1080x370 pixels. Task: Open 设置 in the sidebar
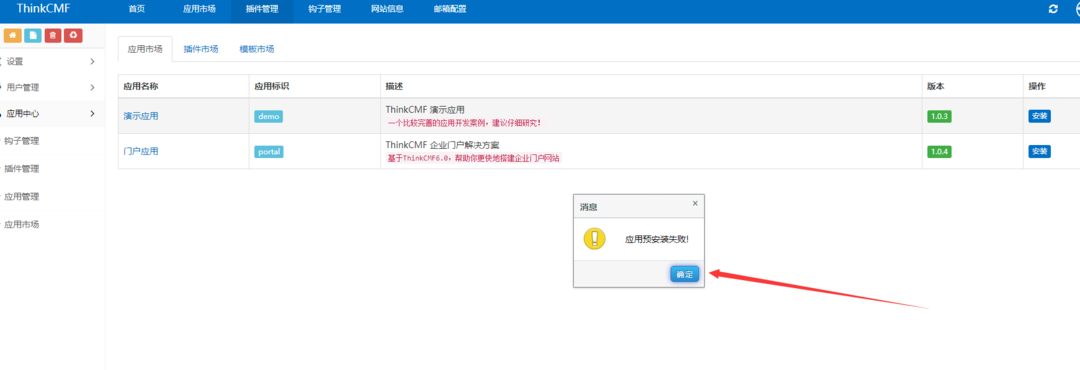(x=15, y=61)
